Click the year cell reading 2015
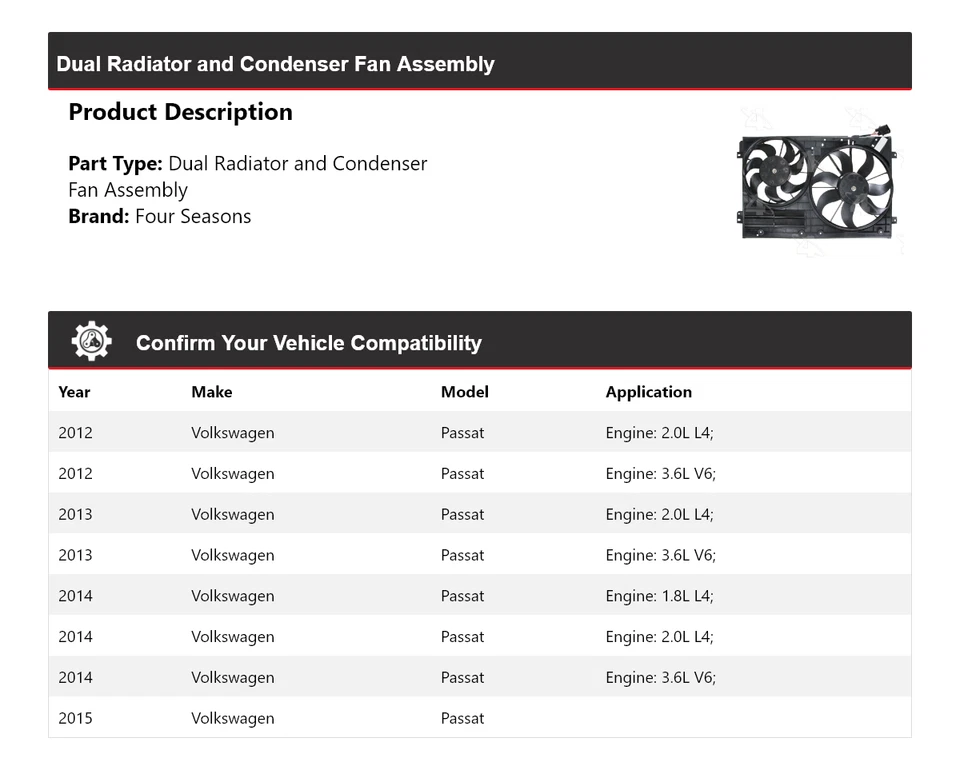 75,718
